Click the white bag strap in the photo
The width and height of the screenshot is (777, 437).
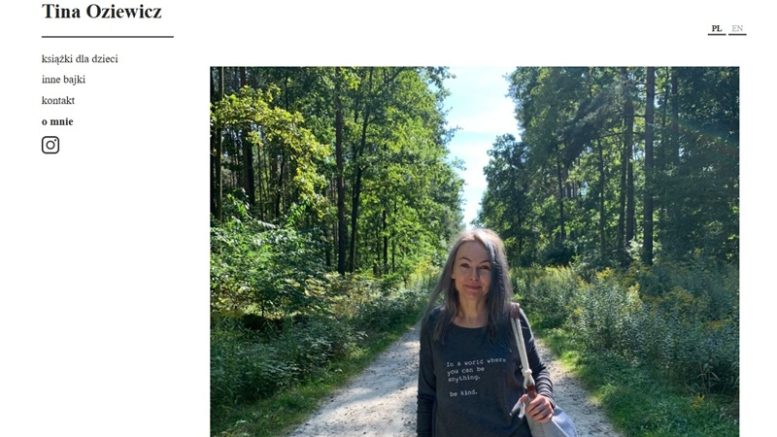521,347
